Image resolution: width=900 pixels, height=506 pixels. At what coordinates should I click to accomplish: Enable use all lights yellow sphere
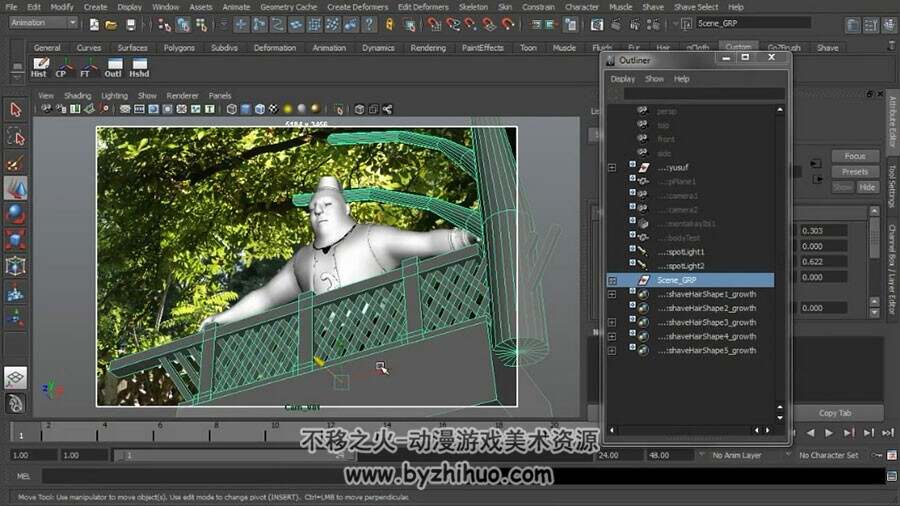[x=288, y=109]
